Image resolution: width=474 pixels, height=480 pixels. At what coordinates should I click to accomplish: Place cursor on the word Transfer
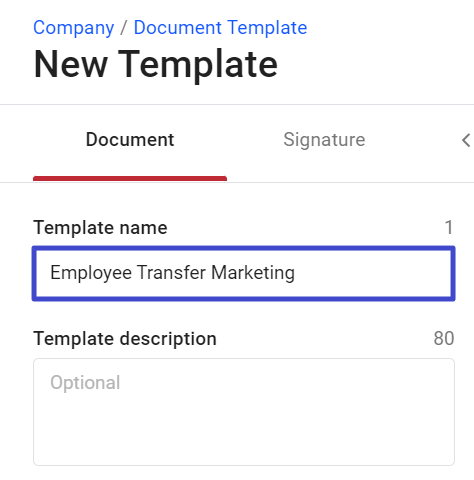tap(171, 272)
